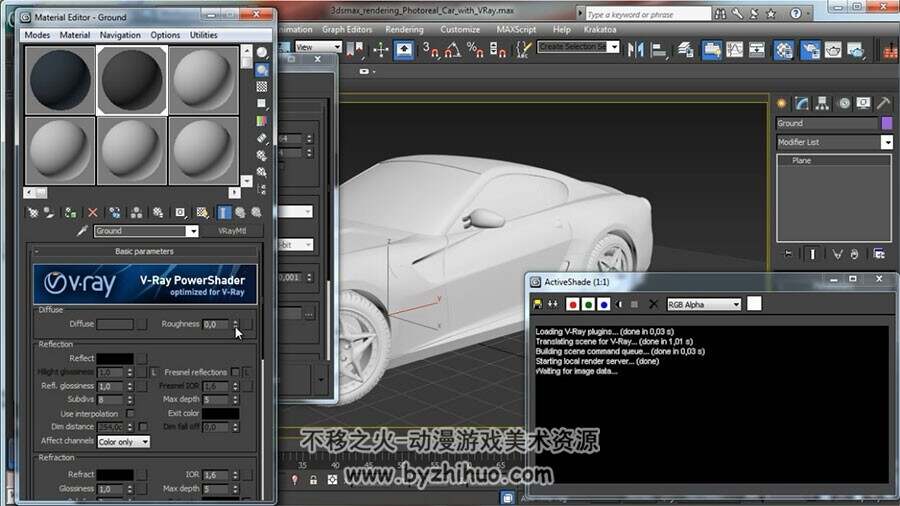Click the spinner snap toggle icon
The height and width of the screenshot is (506, 900).
click(498, 50)
